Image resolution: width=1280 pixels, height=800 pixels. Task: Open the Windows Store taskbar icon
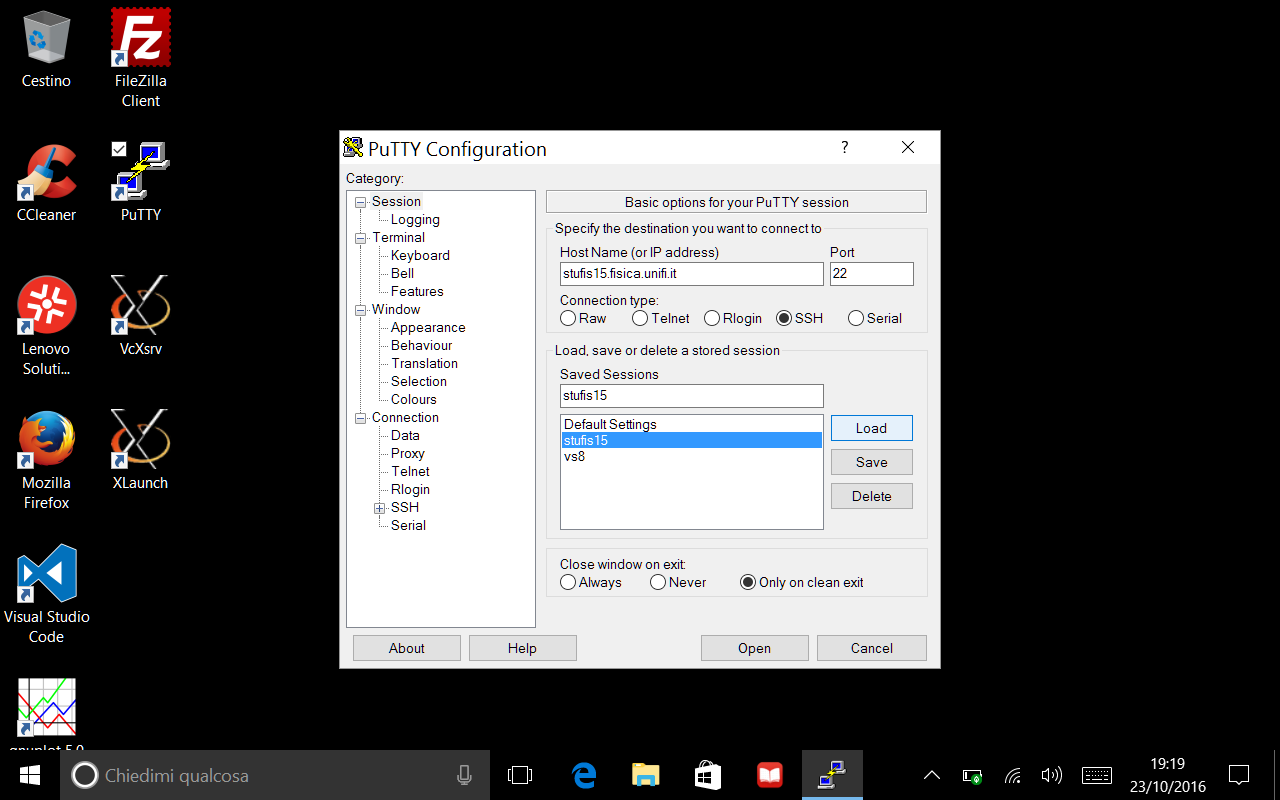pyautogui.click(x=708, y=775)
